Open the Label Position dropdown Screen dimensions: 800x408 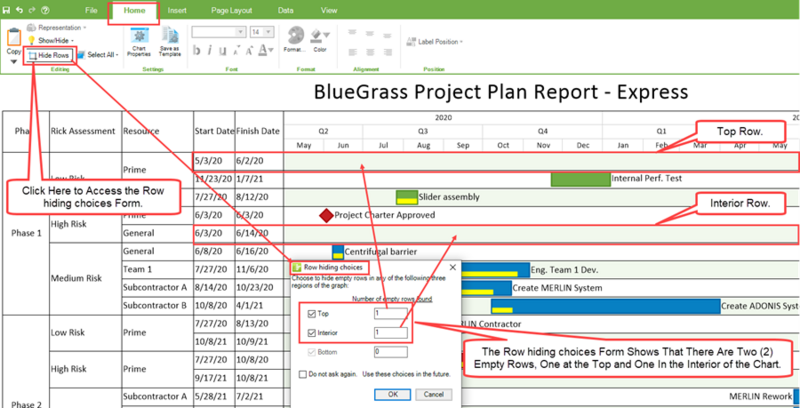[435, 42]
